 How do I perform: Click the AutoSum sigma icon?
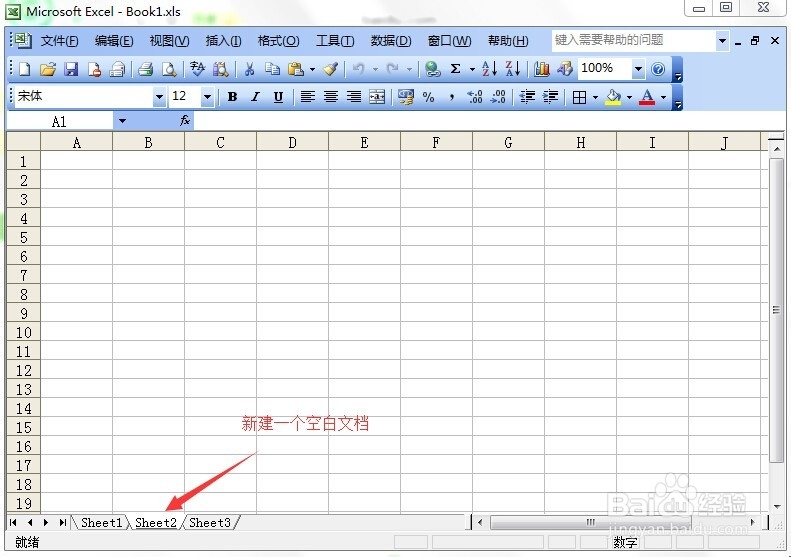coord(456,69)
